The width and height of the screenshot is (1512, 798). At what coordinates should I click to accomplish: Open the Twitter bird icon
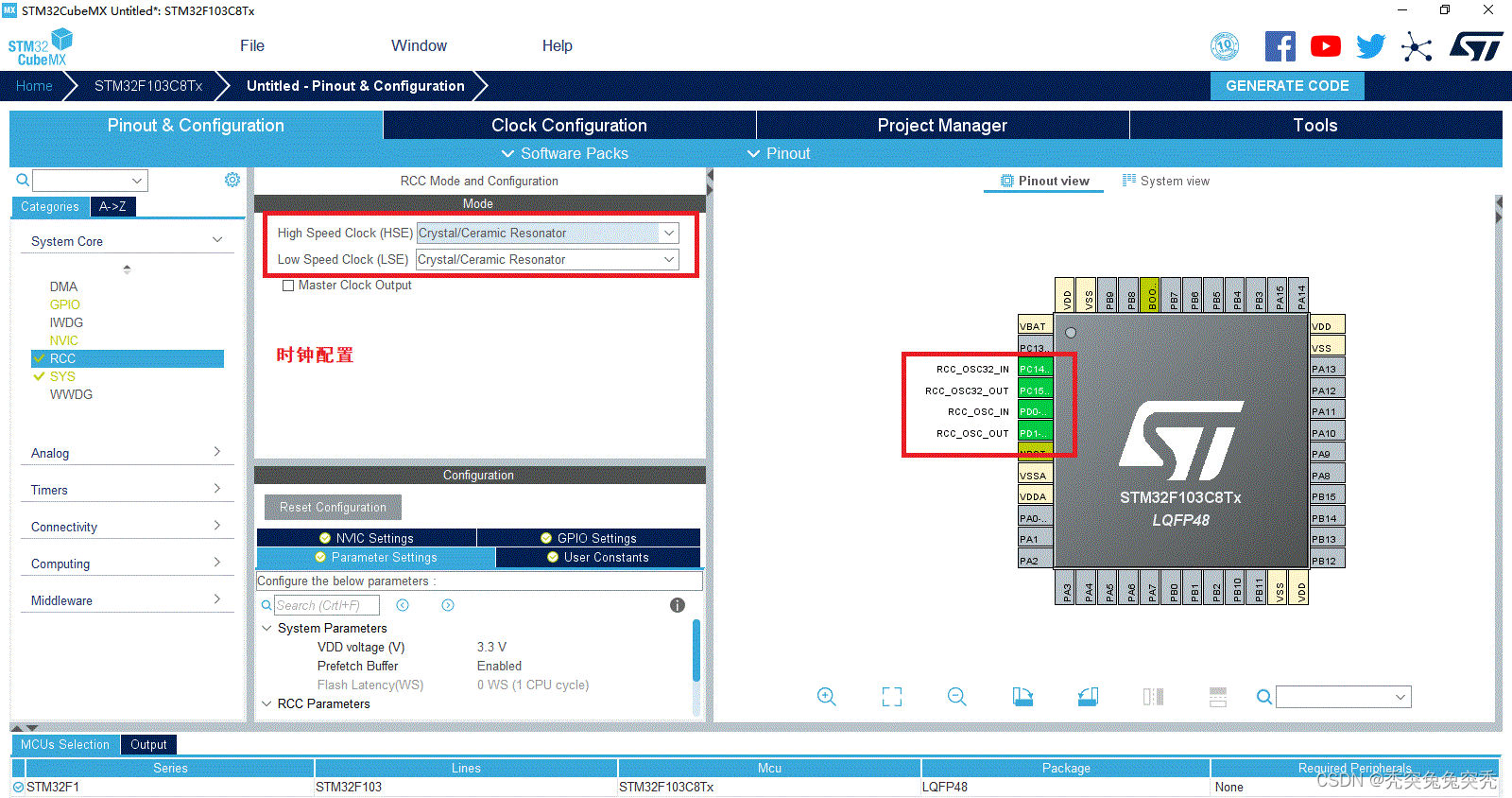pos(1370,46)
